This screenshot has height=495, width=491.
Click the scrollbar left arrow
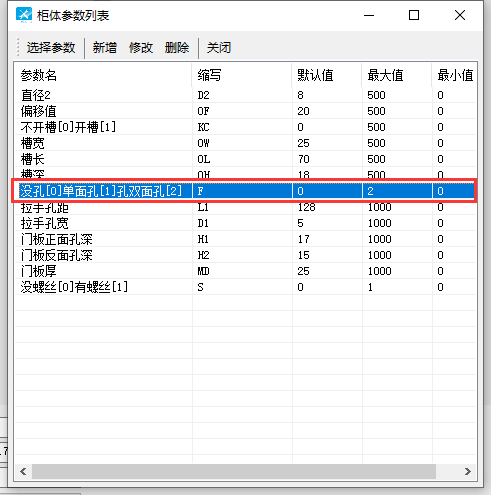(23, 471)
